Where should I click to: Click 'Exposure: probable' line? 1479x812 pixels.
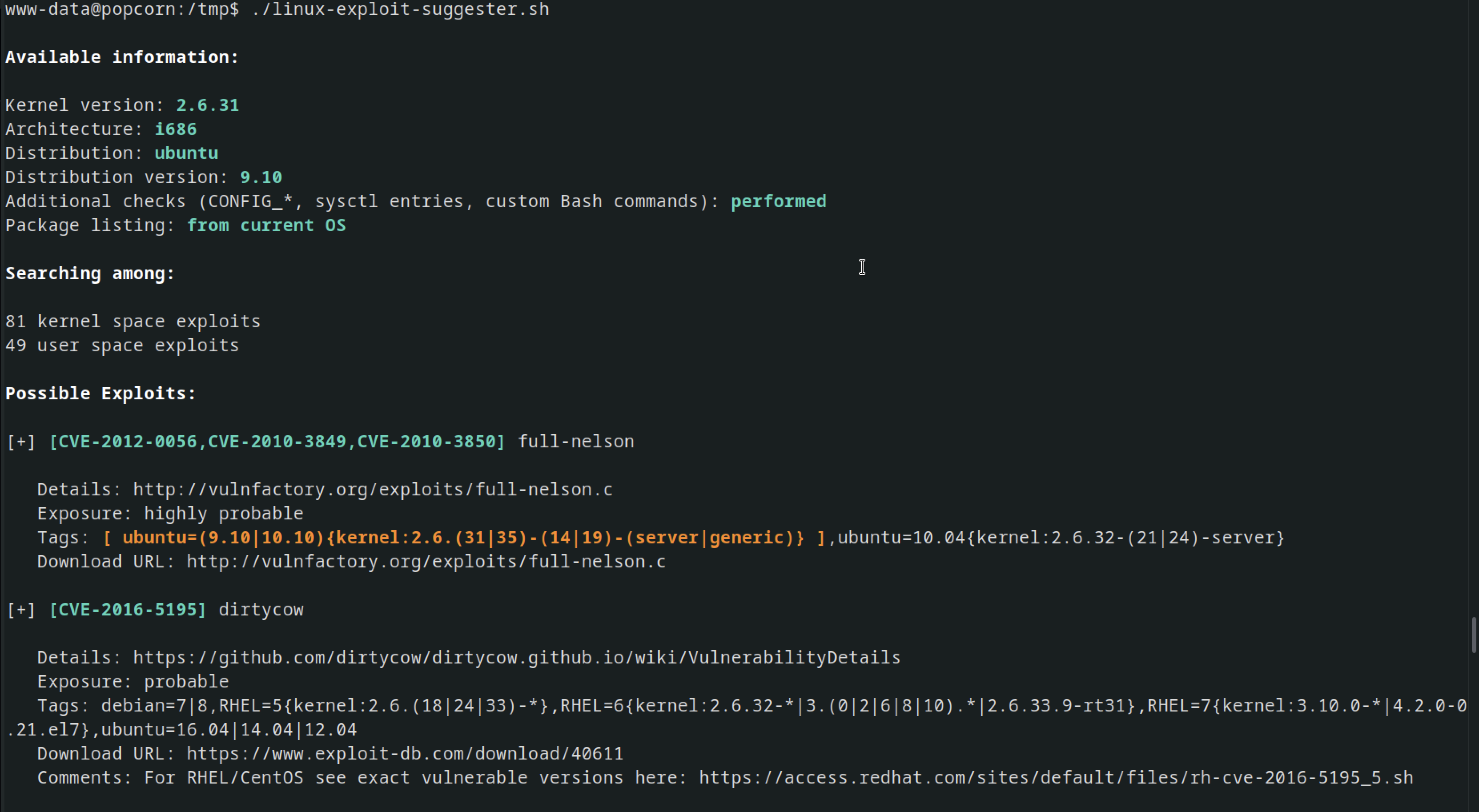133,682
